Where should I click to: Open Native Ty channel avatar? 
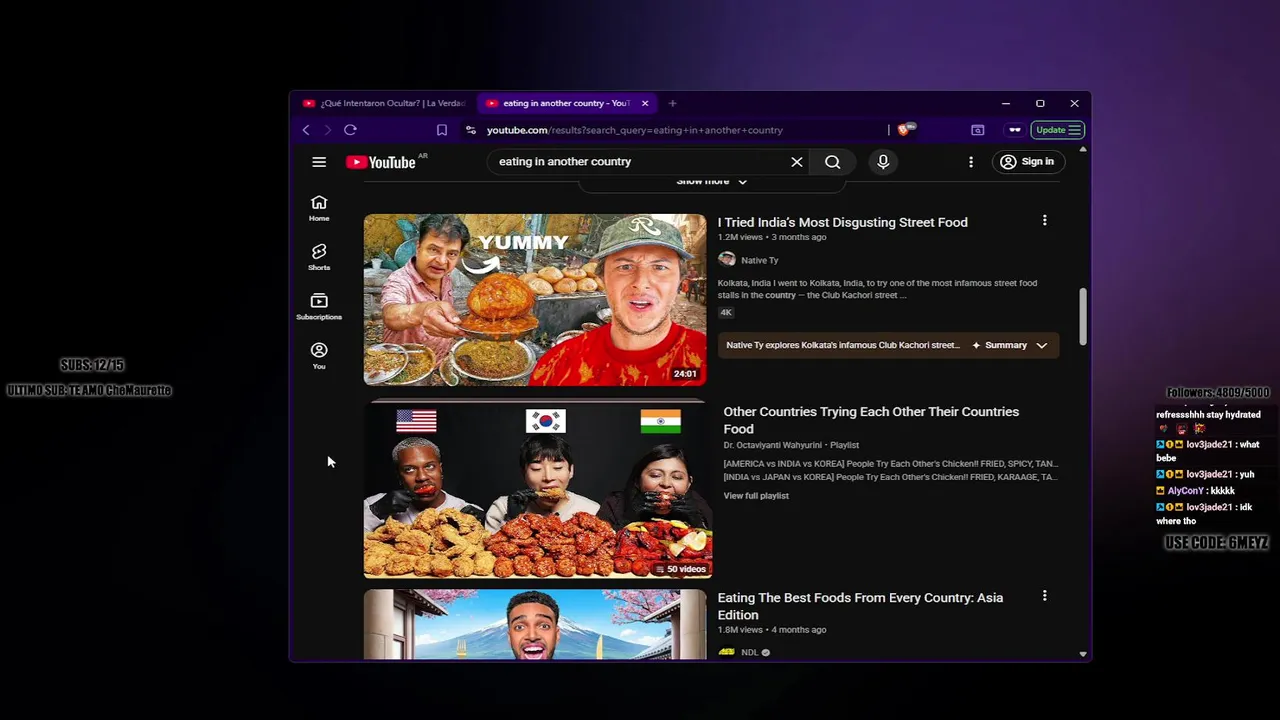tap(727, 260)
